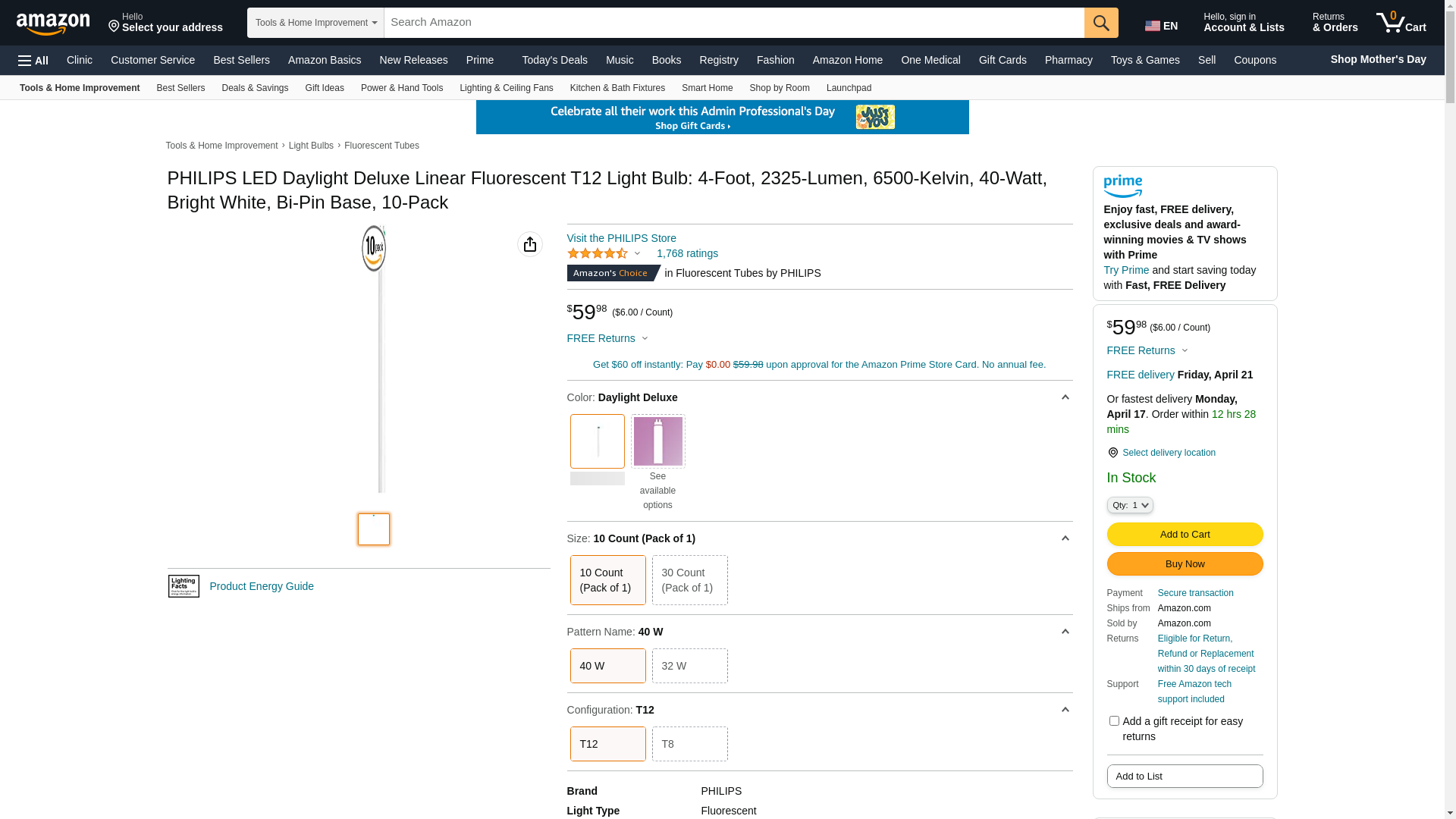Viewport: 1456px width, 819px height.
Task: Click the share icon on product image
Action: (530, 244)
